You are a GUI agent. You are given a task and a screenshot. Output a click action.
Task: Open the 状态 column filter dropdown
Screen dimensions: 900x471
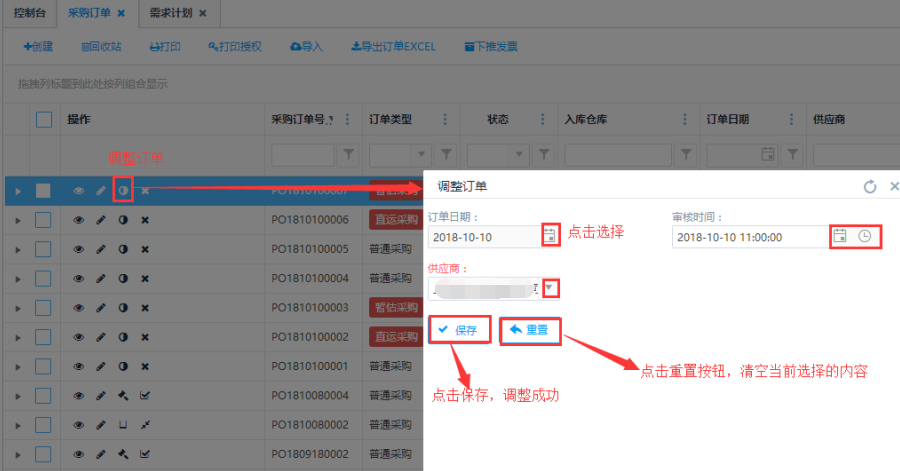tap(520, 155)
